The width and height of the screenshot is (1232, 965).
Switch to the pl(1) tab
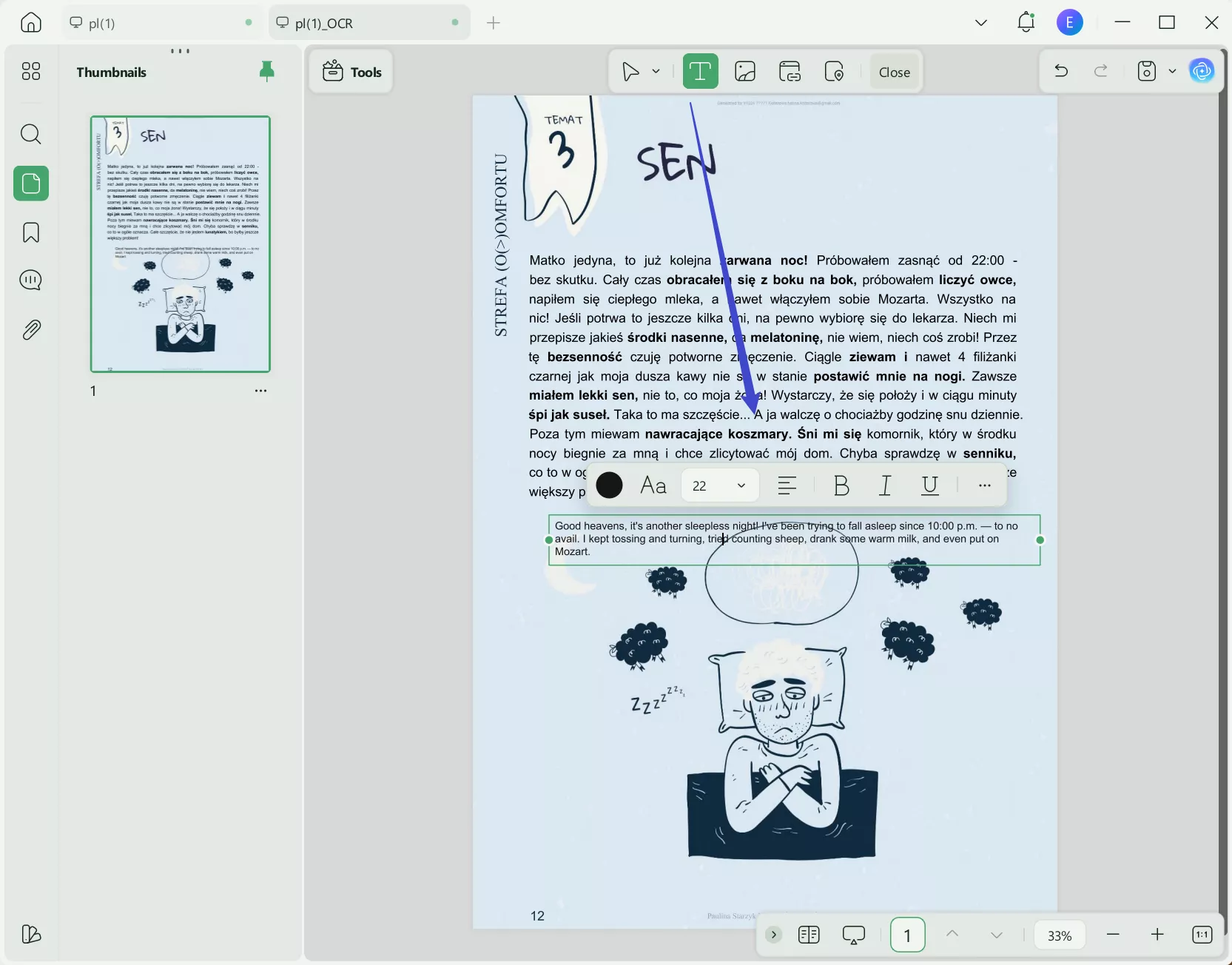point(148,22)
